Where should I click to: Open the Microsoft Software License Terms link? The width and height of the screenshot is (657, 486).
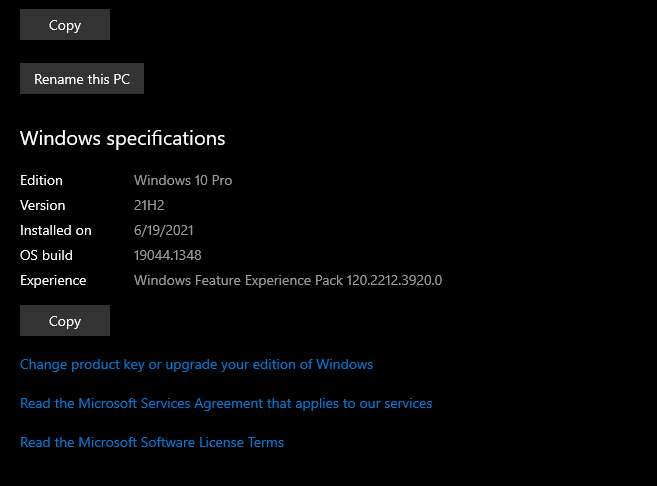click(x=152, y=442)
